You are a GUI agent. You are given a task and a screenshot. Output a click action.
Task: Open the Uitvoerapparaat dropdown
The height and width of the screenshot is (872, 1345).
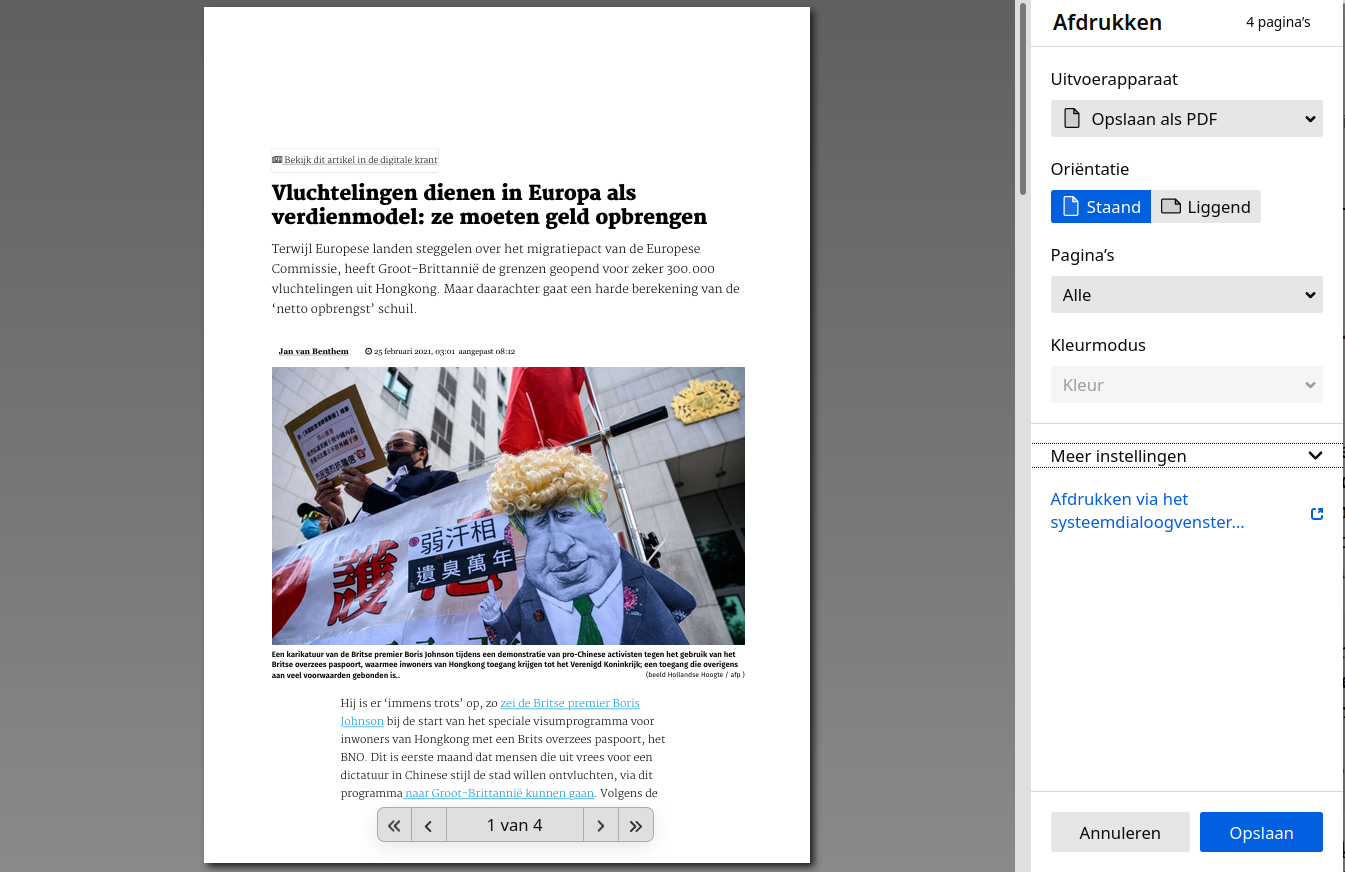(x=1186, y=119)
